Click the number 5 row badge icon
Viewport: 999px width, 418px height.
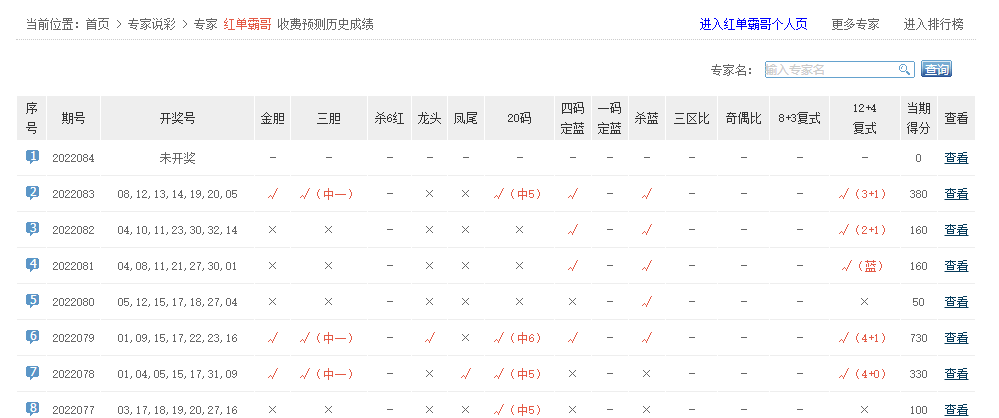coord(32,301)
